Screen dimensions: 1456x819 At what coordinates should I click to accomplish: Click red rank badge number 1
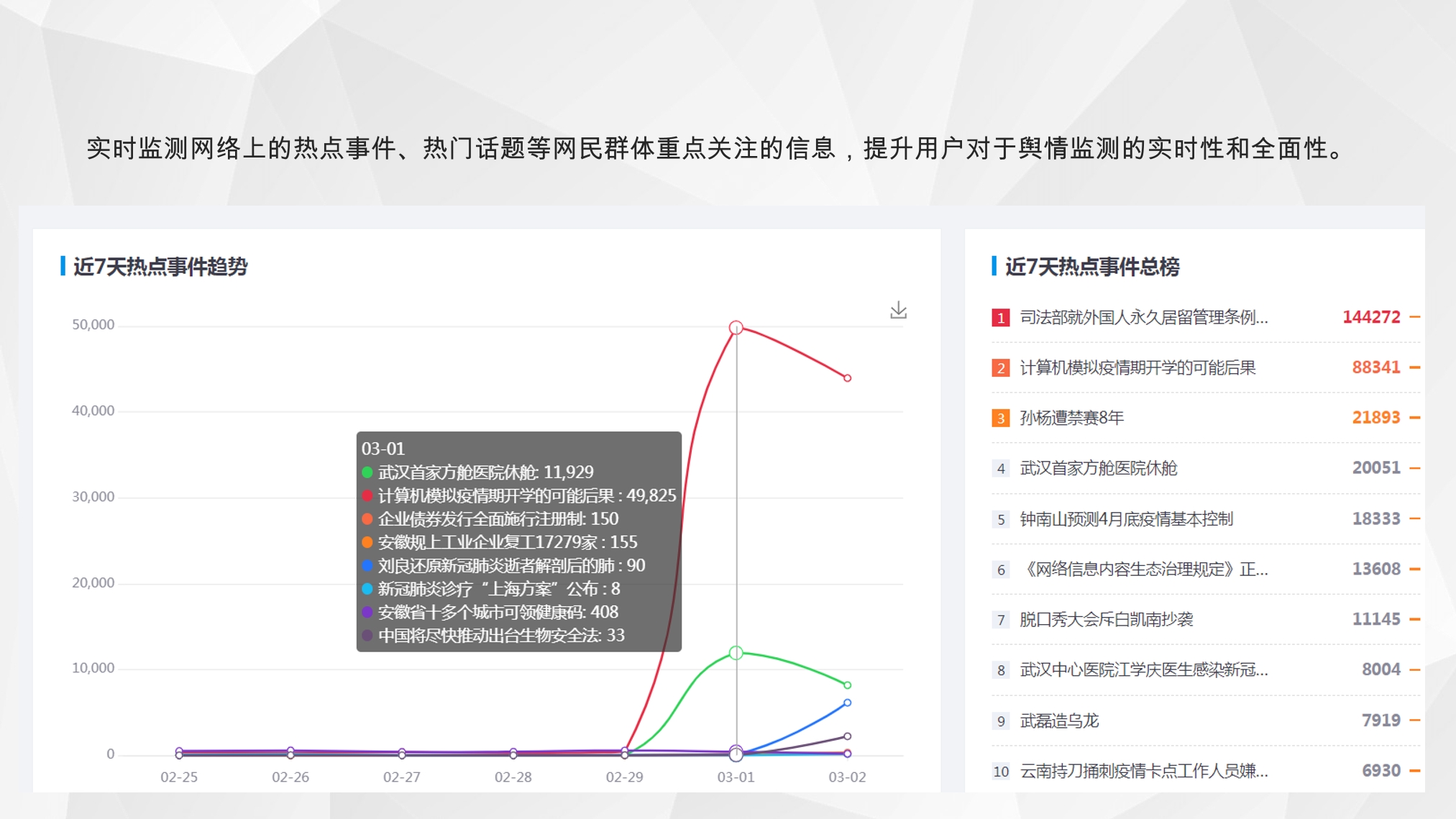[1000, 317]
